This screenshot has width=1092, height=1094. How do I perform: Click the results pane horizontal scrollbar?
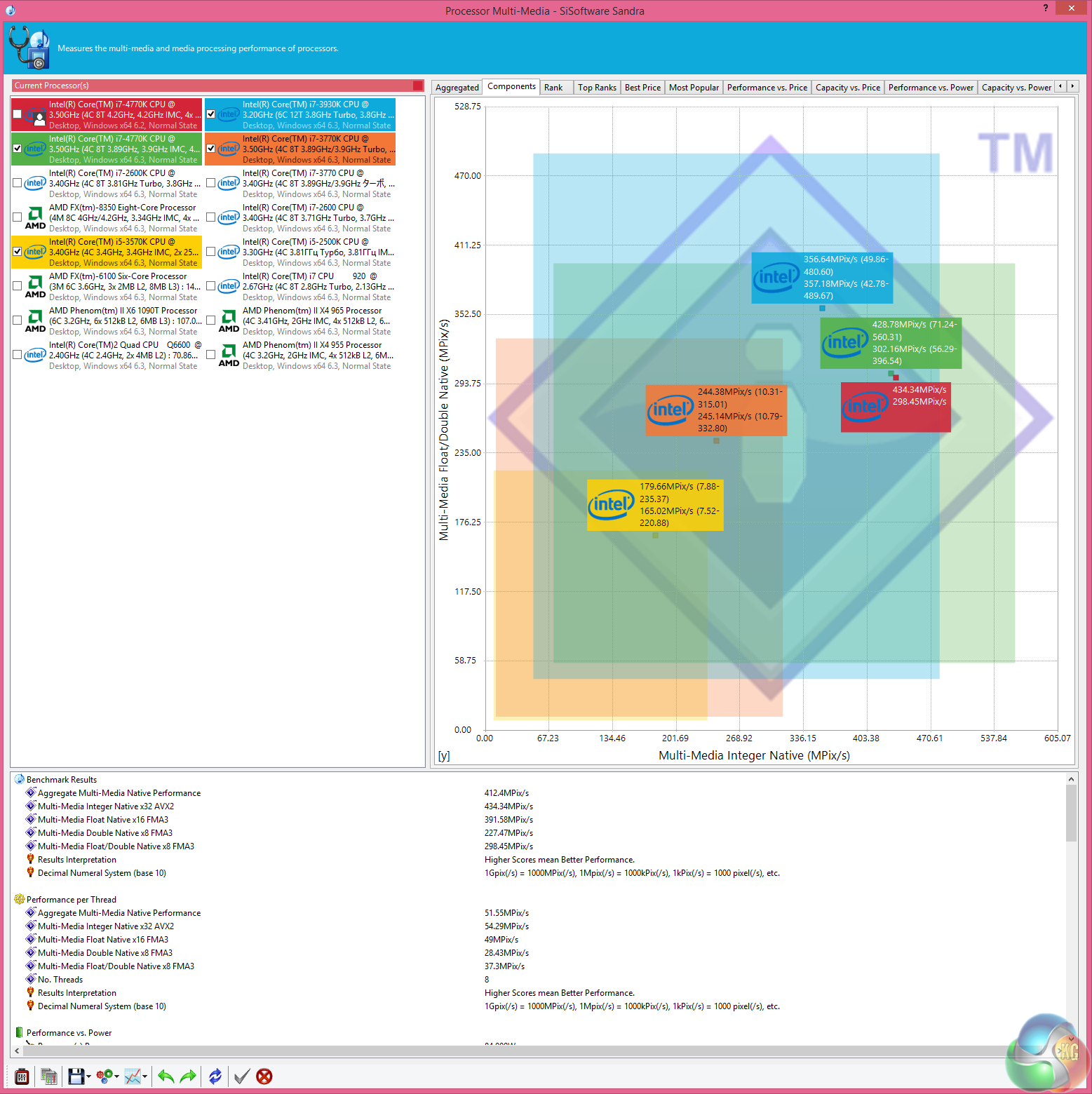[x=544, y=1051]
